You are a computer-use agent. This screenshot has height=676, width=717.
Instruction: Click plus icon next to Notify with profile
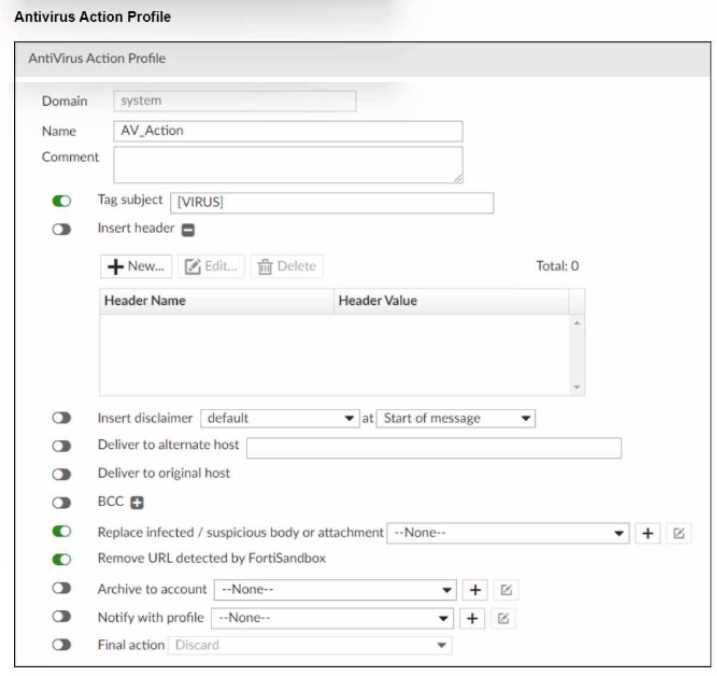476,618
